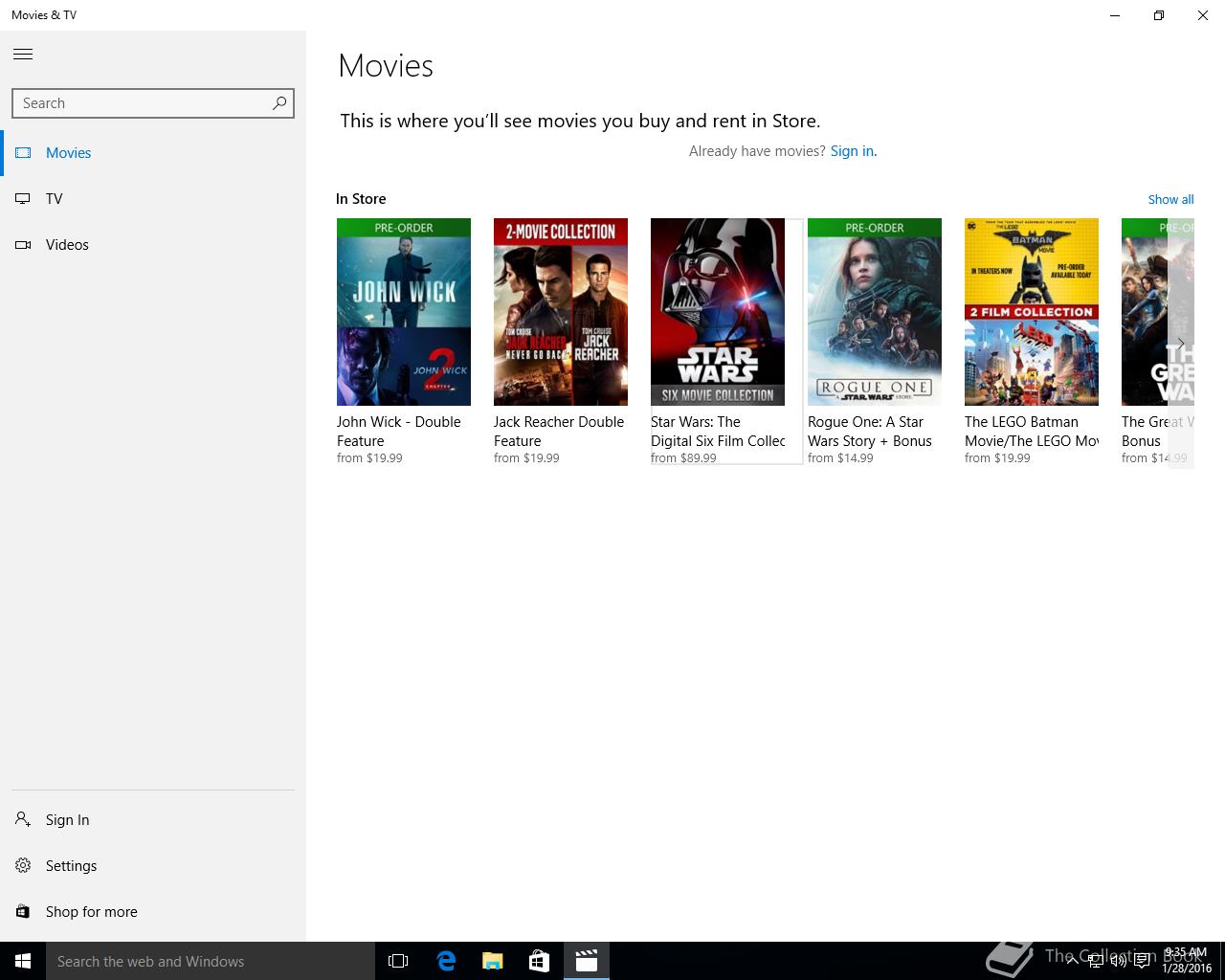Click the taskbar clock showing 9:35 AM

click(1187, 961)
